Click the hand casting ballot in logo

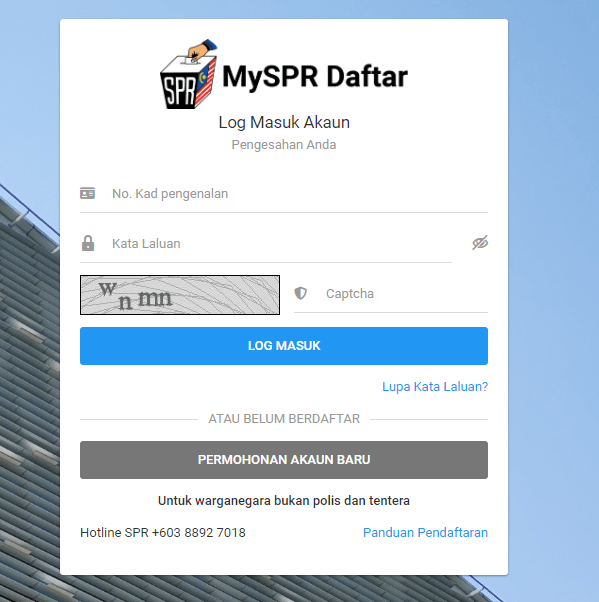[202, 50]
